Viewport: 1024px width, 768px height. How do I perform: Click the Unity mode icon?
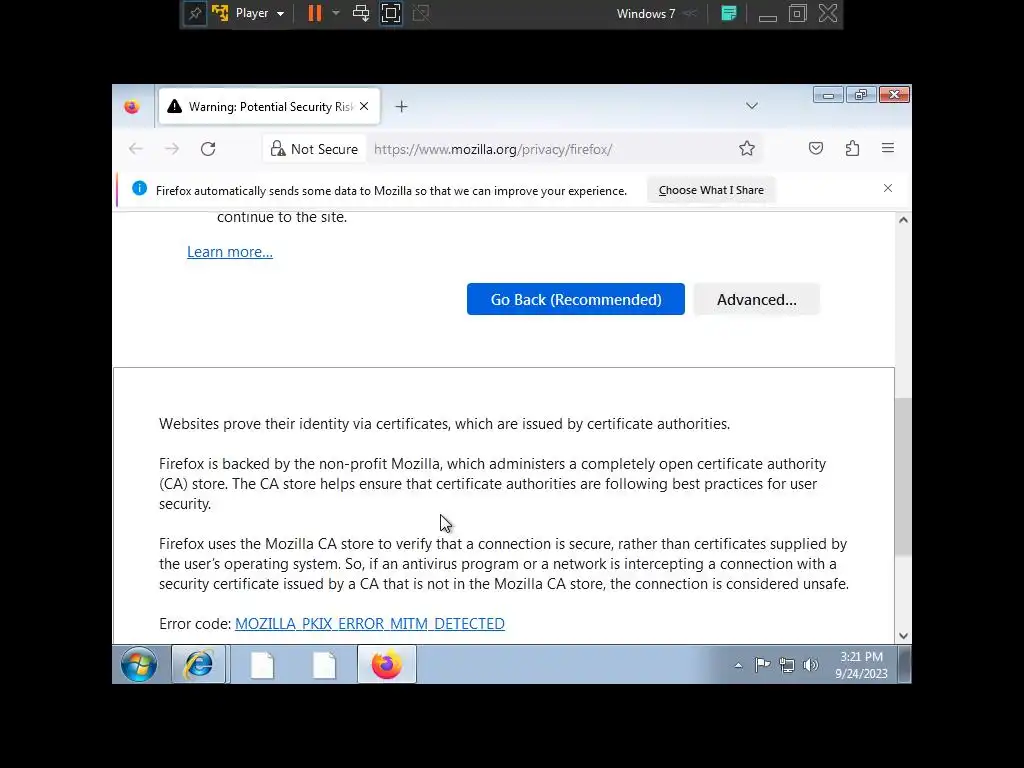click(x=421, y=14)
